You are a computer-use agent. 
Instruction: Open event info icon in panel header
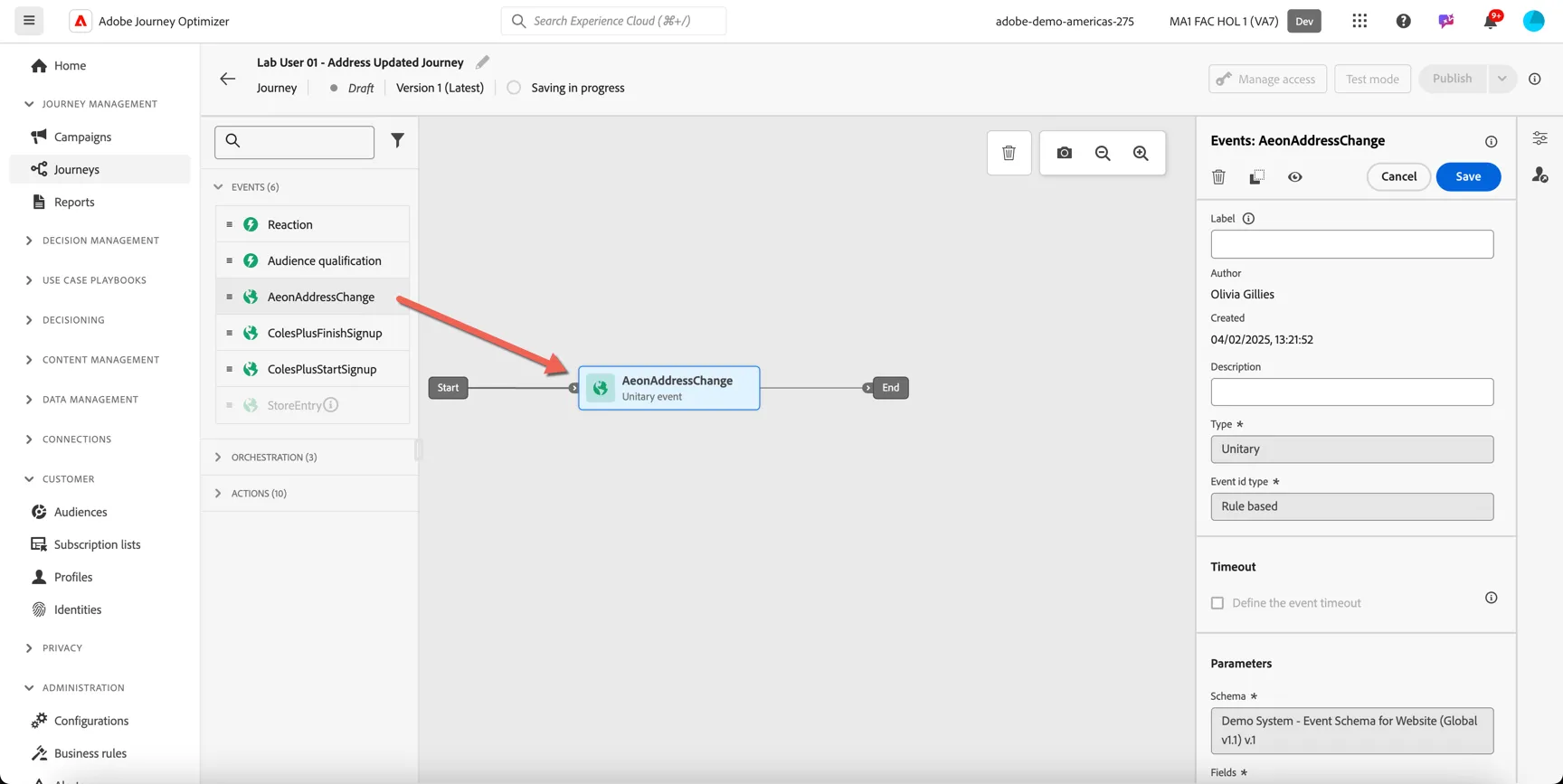[1491, 141]
